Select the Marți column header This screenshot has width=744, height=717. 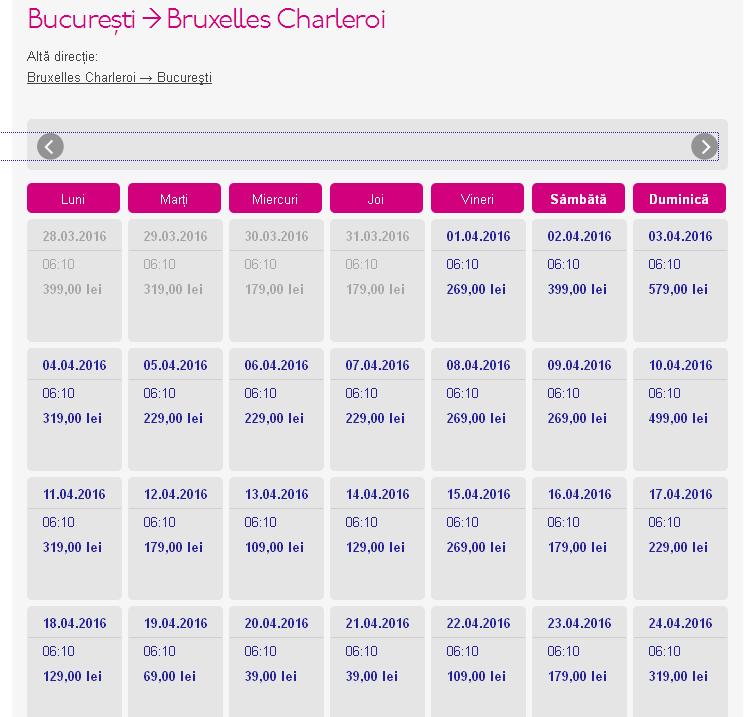click(174, 198)
